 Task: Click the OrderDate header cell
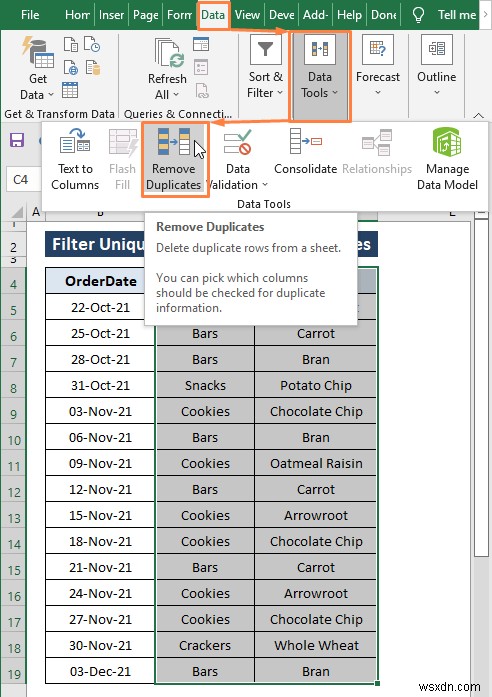pyautogui.click(x=100, y=281)
